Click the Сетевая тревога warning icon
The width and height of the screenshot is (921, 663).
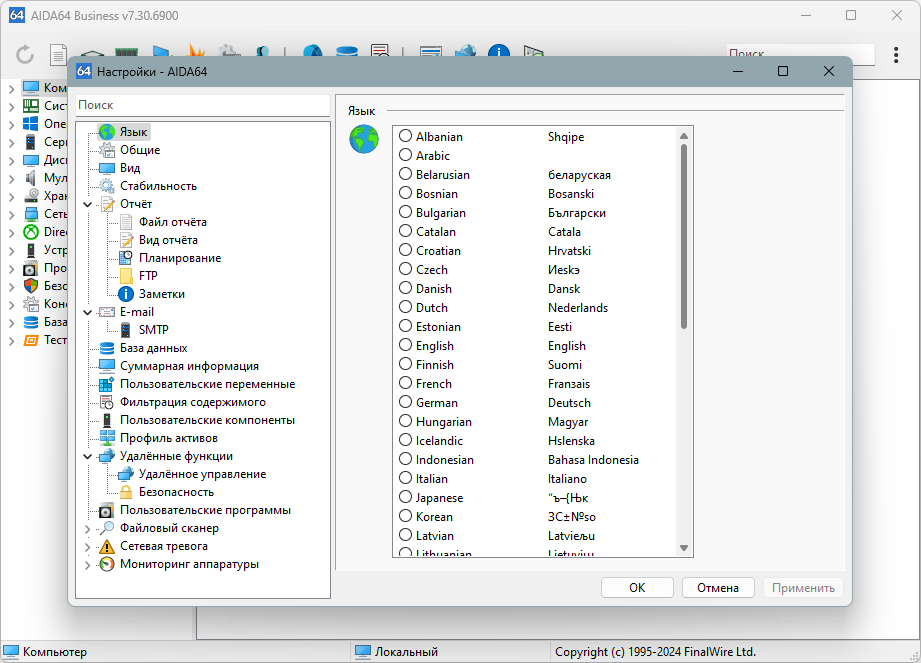[x=106, y=546]
